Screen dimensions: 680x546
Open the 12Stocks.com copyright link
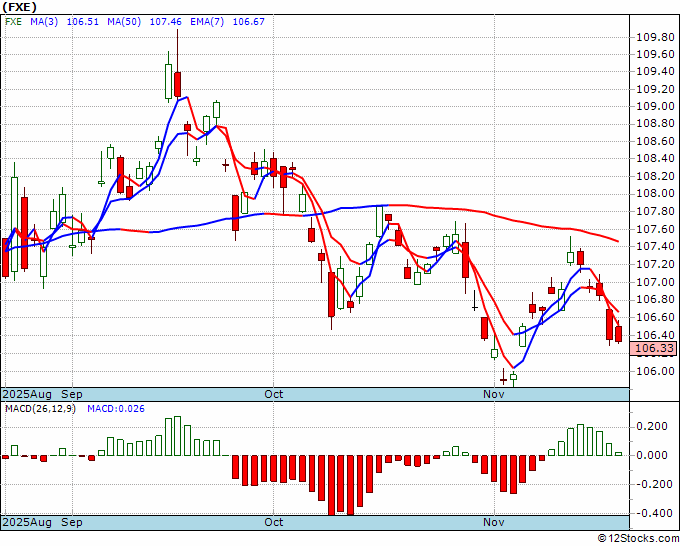(638, 538)
